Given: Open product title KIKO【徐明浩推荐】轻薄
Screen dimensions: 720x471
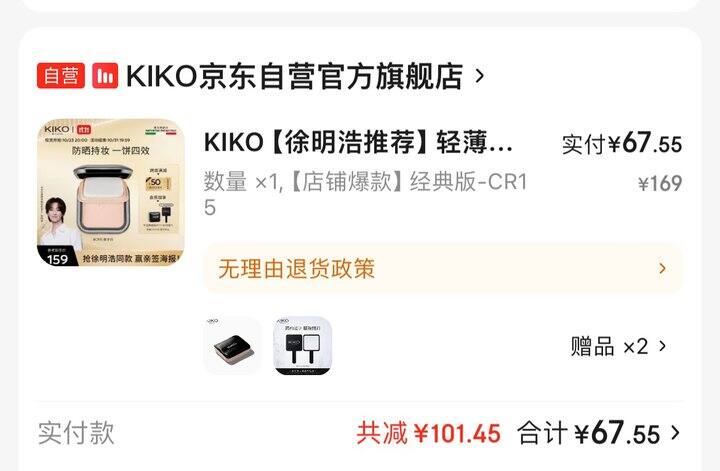Looking at the screenshot, I should (x=358, y=142).
